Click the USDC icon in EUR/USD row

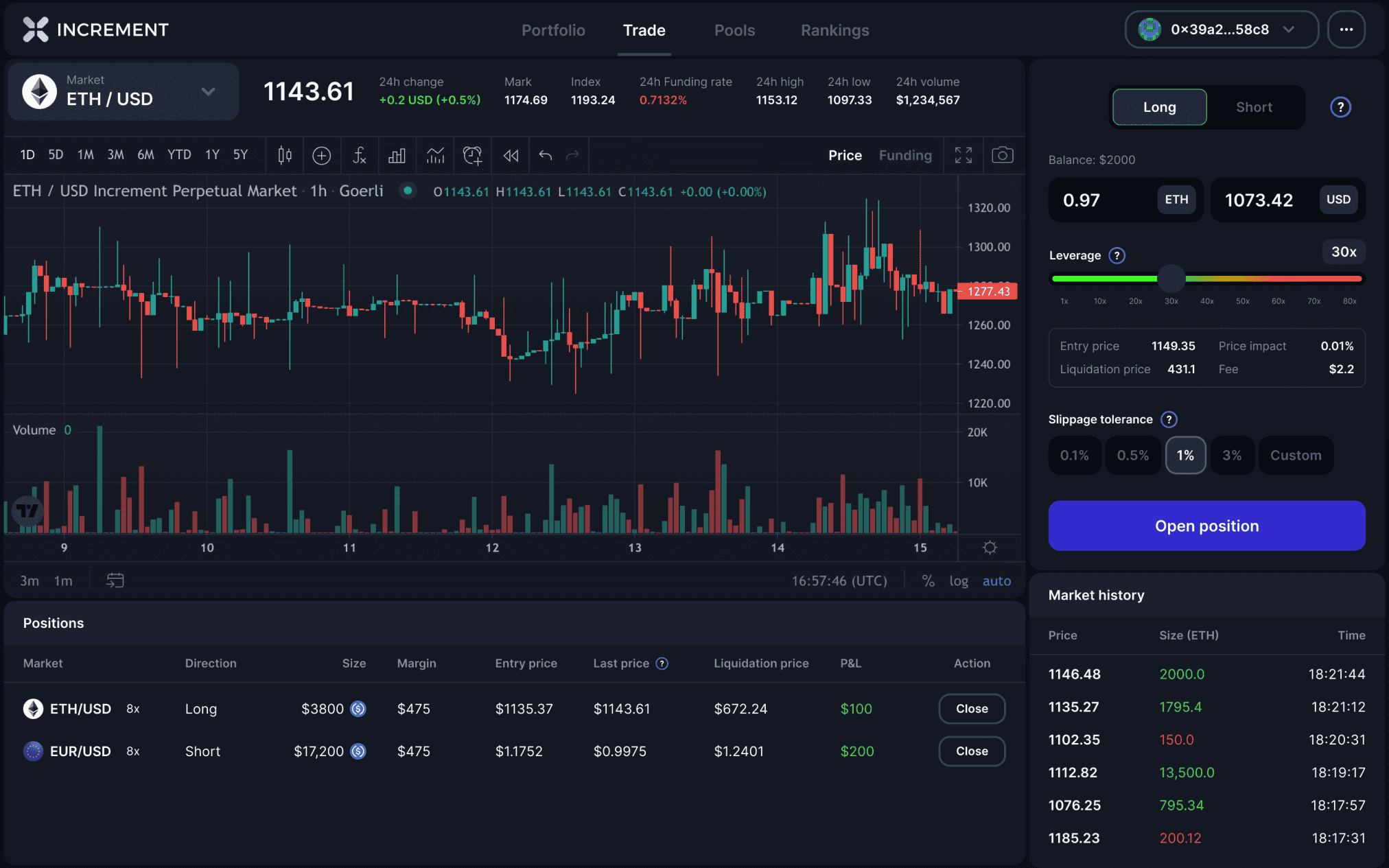[x=358, y=751]
